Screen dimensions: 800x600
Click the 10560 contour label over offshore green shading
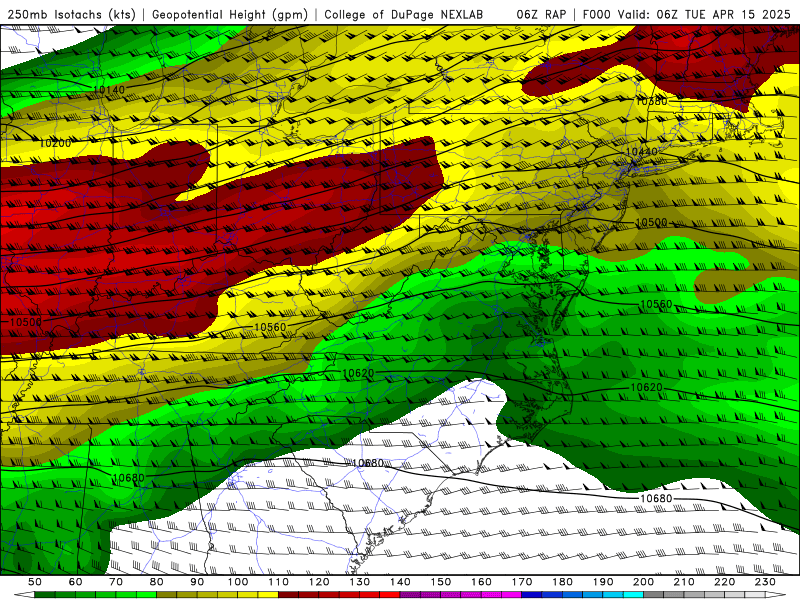point(656,304)
